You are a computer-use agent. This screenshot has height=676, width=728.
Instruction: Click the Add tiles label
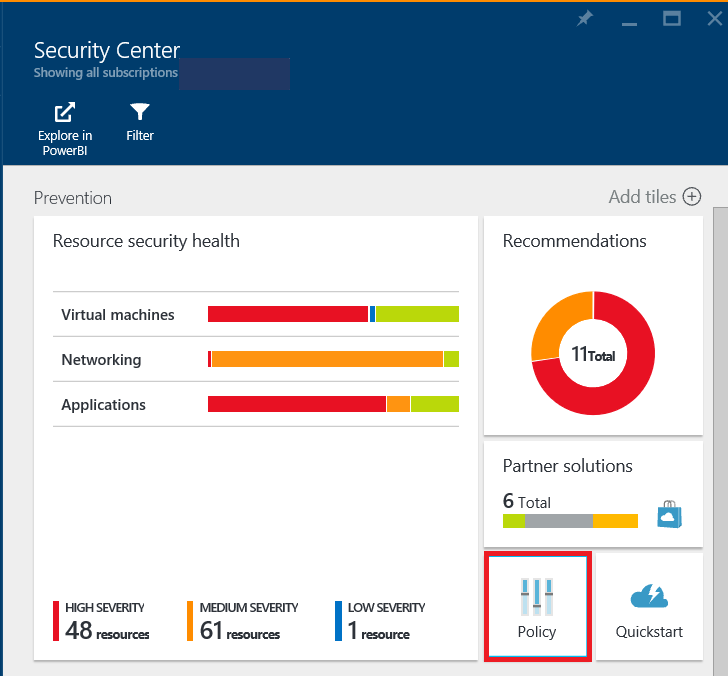point(643,197)
